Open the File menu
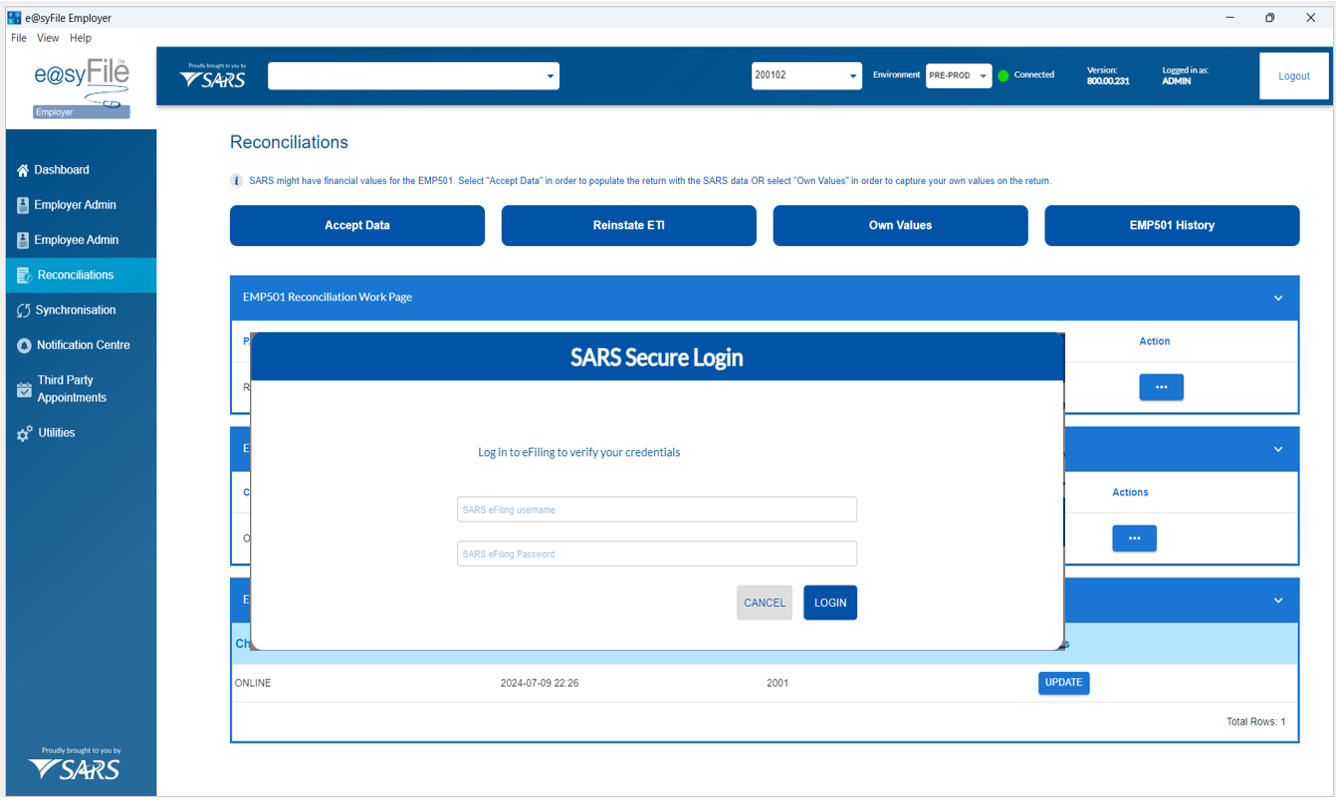The height and width of the screenshot is (800, 1336). 18,38
